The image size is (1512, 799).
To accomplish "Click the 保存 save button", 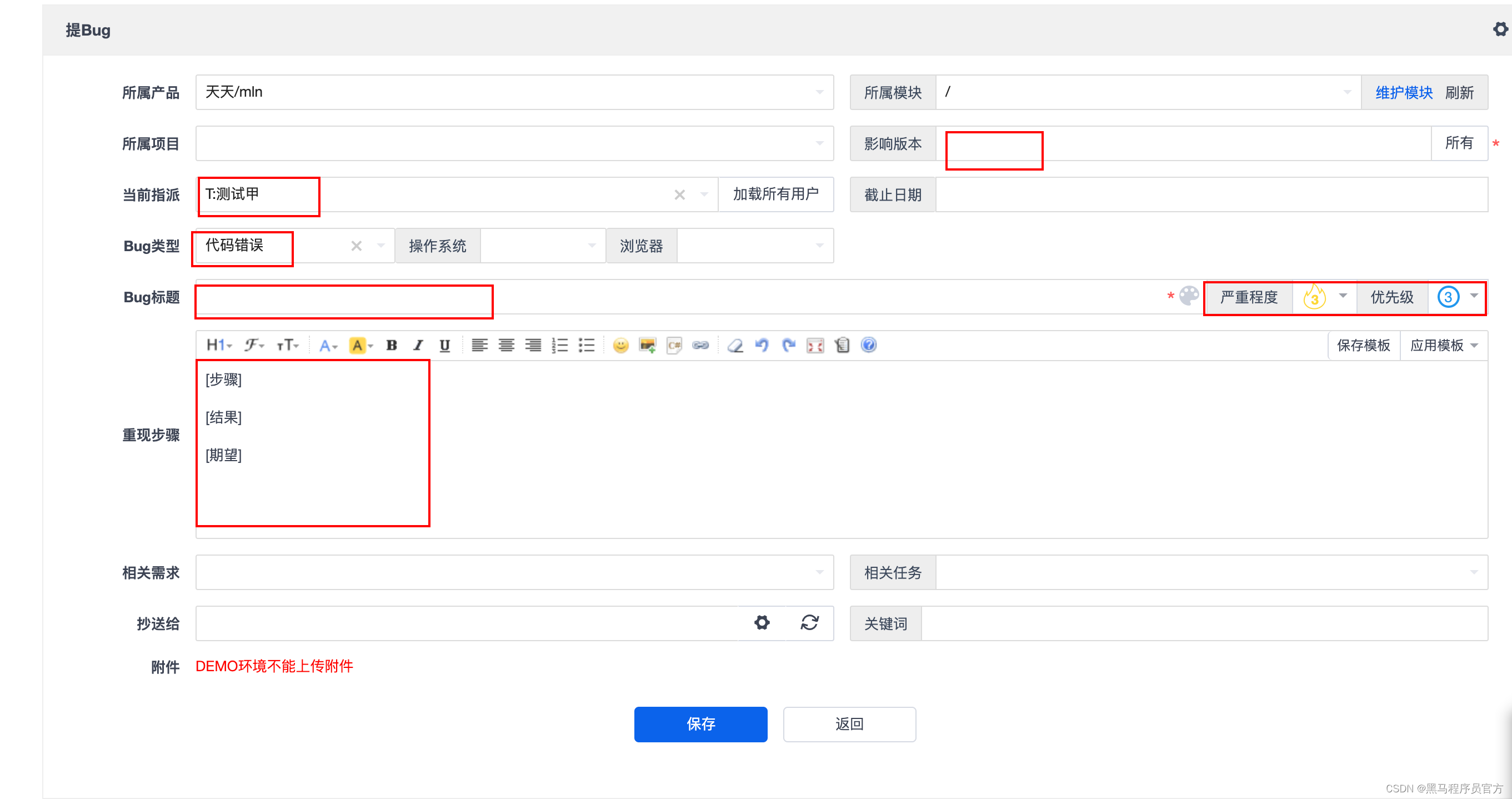I will point(700,725).
